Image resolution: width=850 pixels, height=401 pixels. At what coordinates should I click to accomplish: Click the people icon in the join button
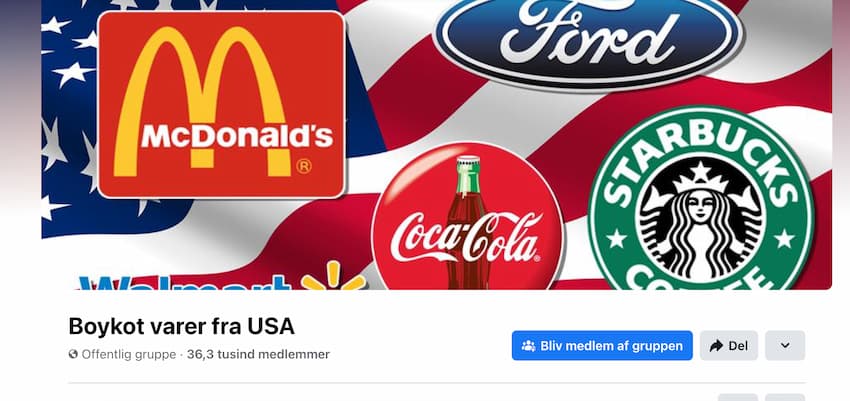[528, 346]
